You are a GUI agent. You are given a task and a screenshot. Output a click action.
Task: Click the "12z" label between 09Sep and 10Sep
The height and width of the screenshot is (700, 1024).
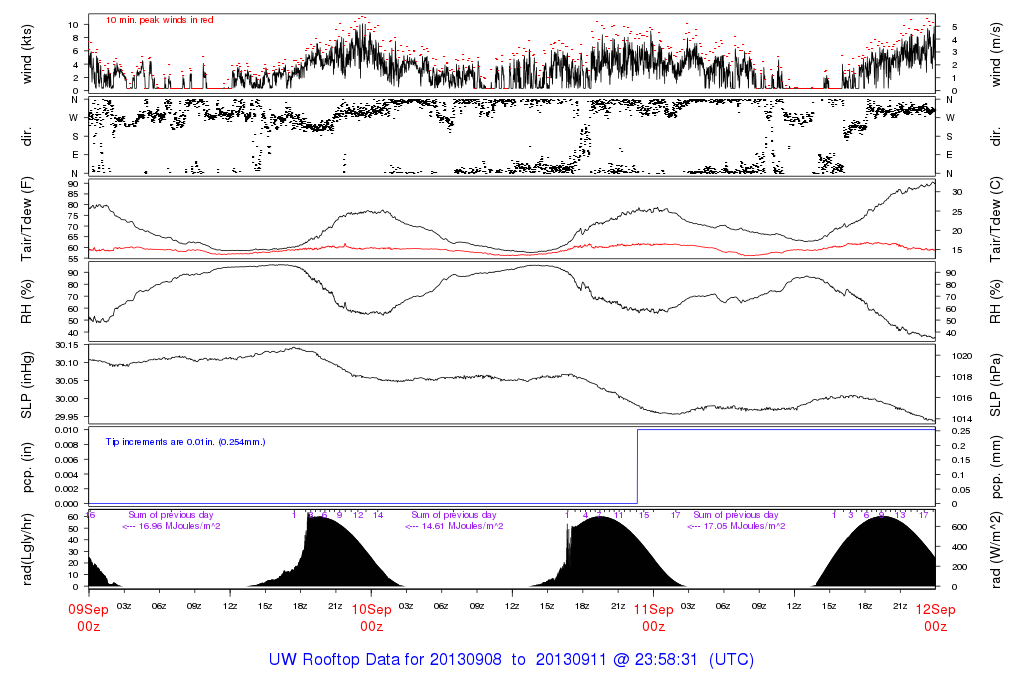pyautogui.click(x=230, y=606)
